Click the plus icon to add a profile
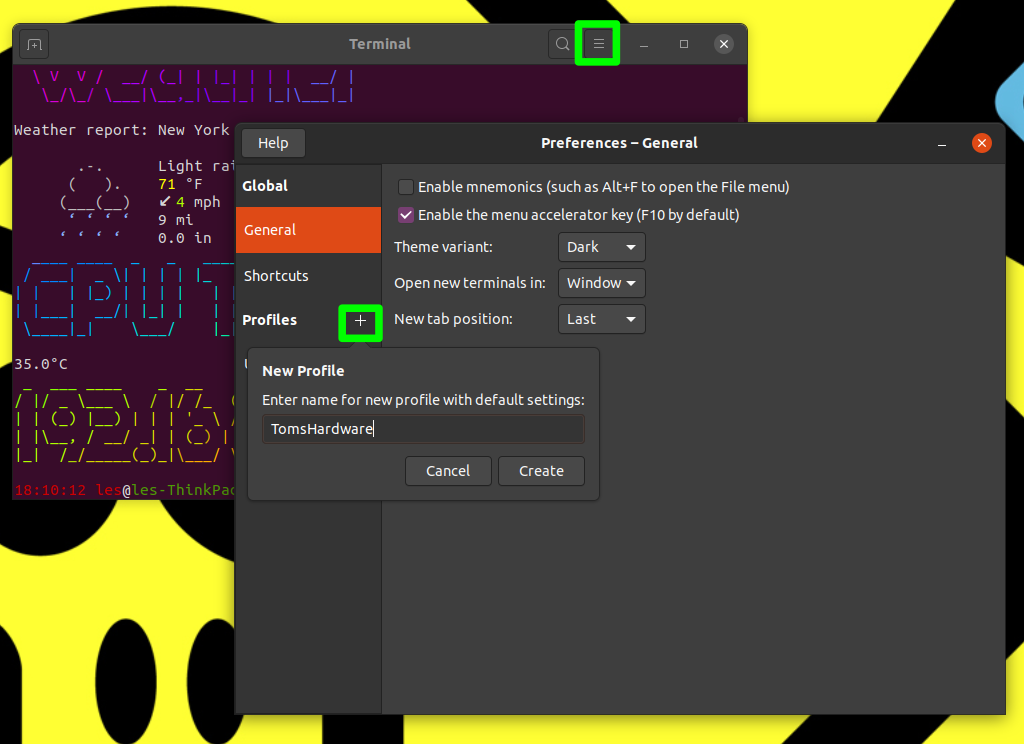1024x744 pixels. (360, 322)
